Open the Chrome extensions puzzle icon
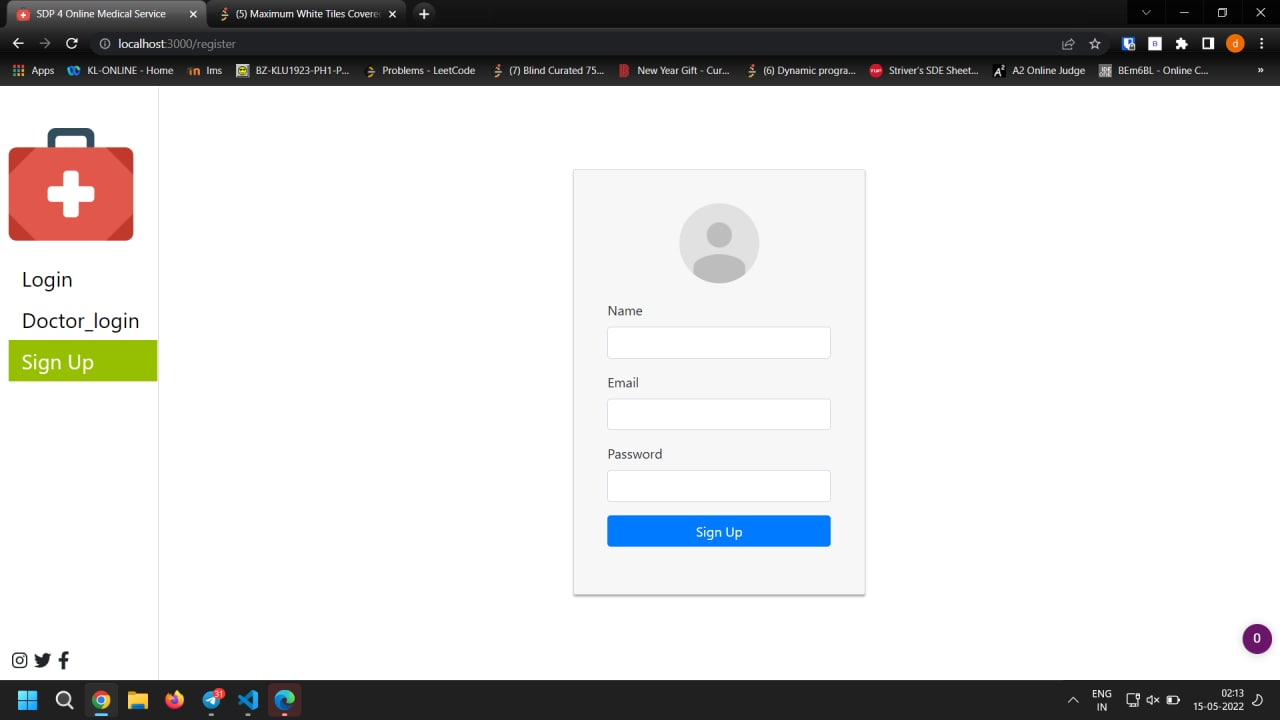 pyautogui.click(x=1181, y=43)
